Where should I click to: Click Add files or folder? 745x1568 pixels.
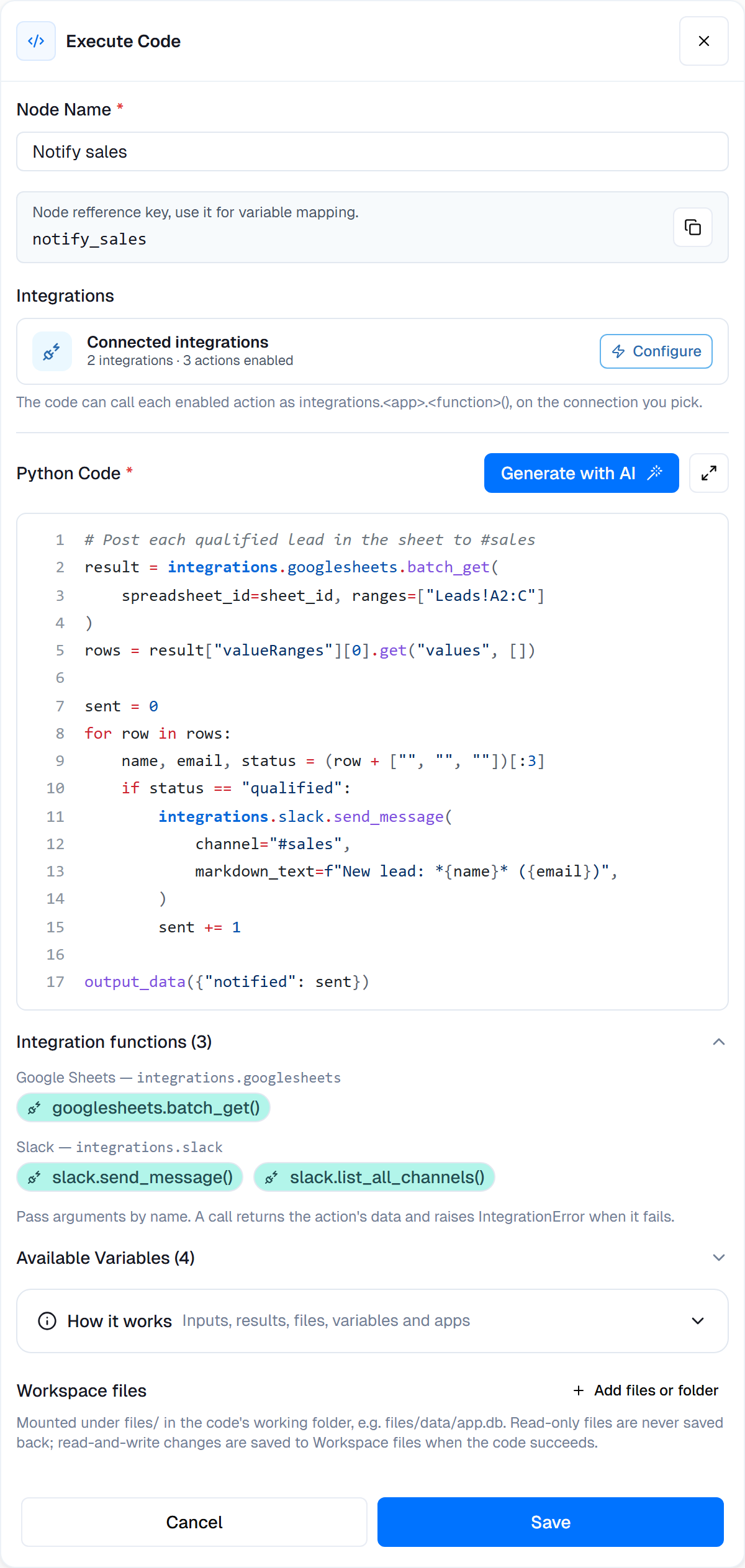coord(646,1390)
